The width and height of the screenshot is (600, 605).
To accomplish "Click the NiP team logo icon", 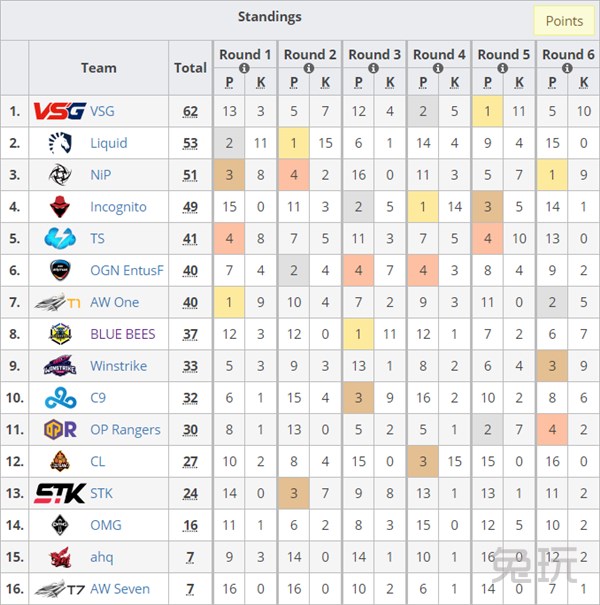I will click(59, 175).
